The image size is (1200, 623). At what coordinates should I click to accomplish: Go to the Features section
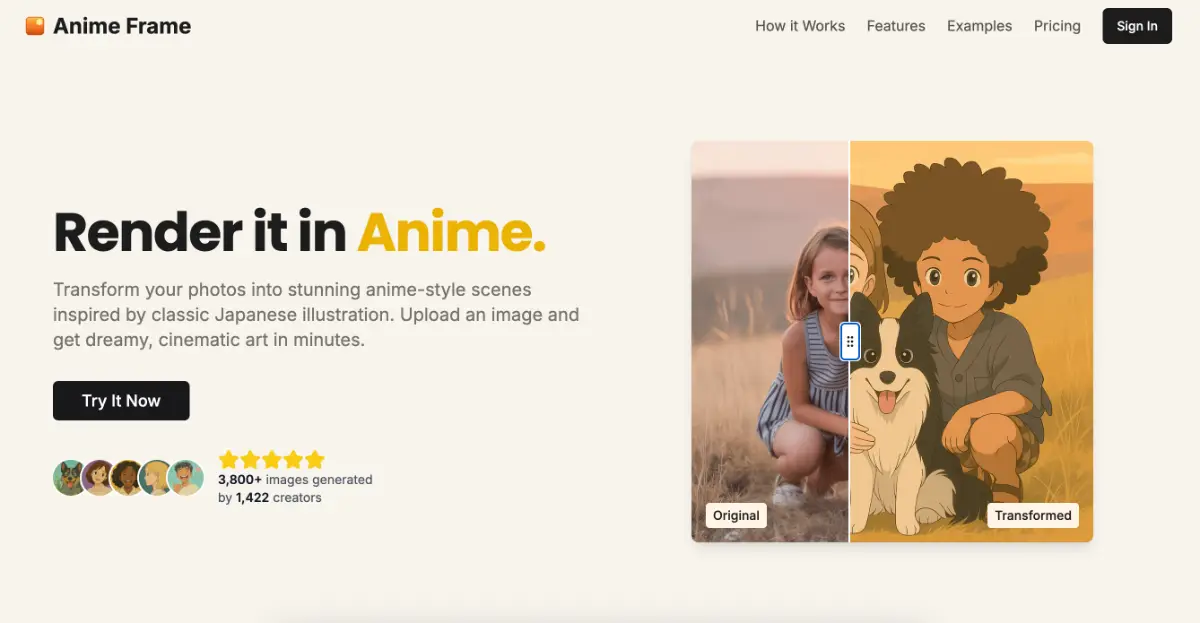coord(896,26)
